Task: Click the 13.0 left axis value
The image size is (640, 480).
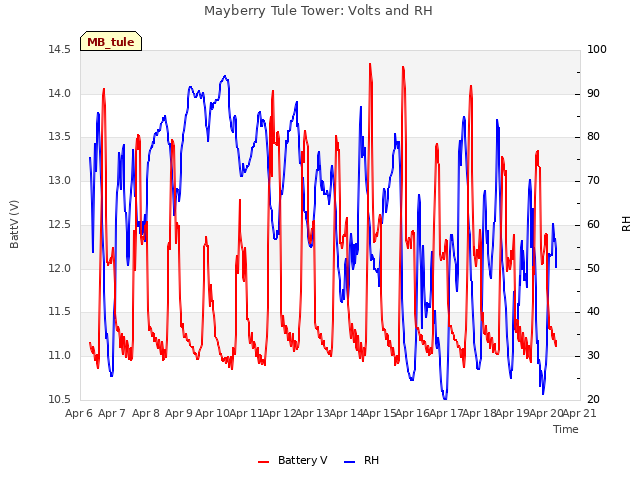Action: pos(59,180)
